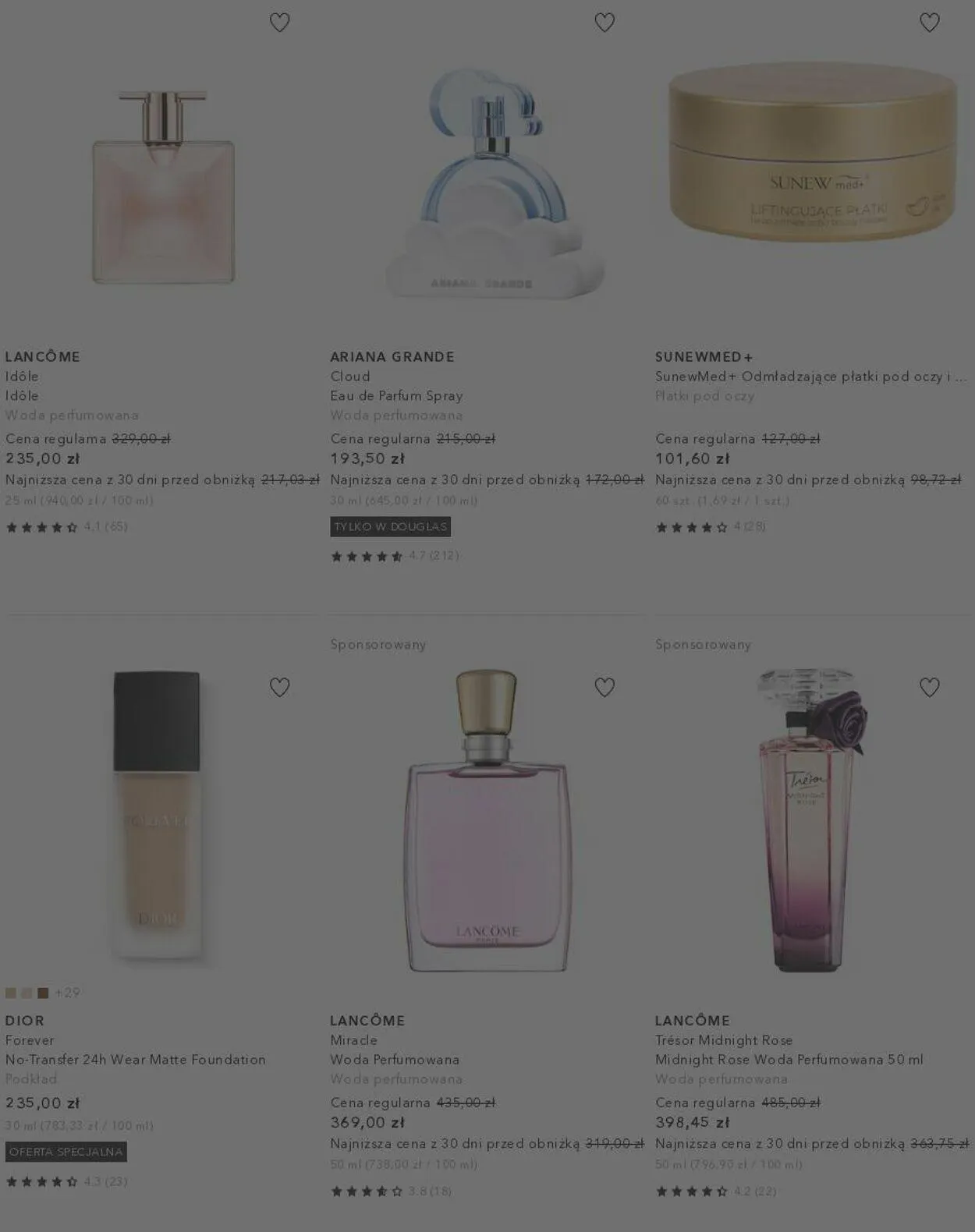The width and height of the screenshot is (975, 1232).
Task: View the Lancôme Miracle bottle image
Action: coord(487,820)
